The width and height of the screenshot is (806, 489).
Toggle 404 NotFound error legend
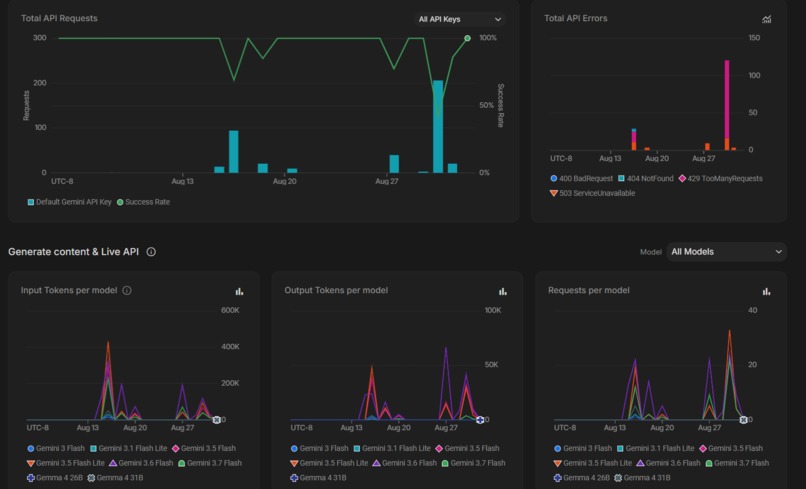646,178
